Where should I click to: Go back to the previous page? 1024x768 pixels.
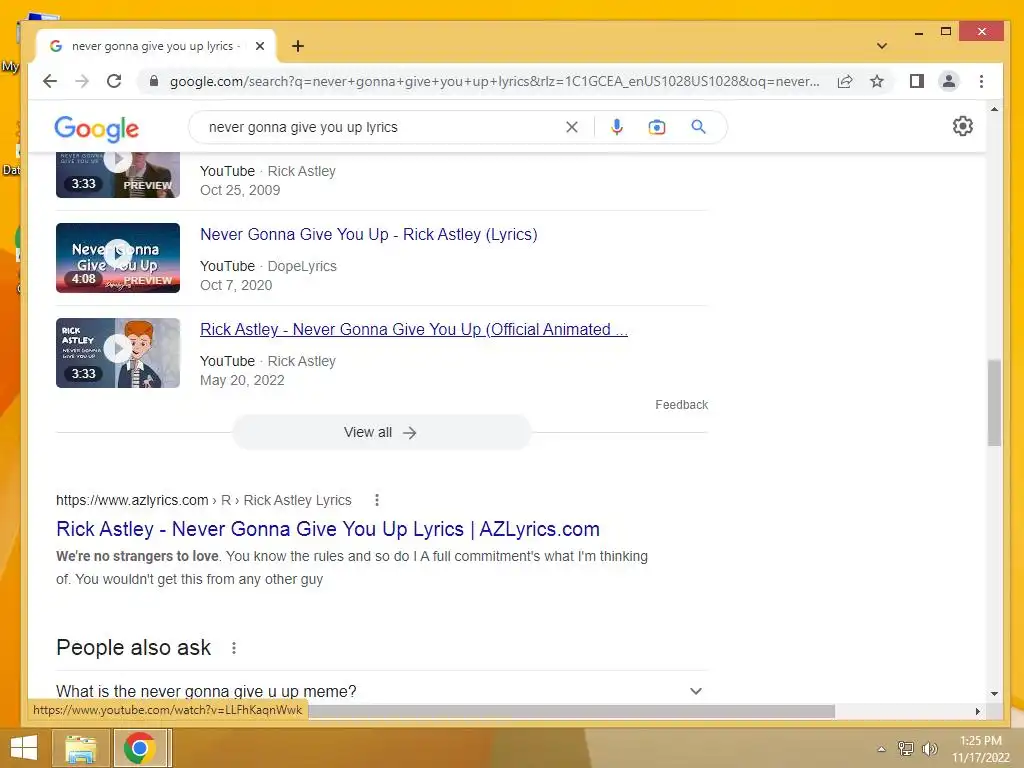click(50, 81)
